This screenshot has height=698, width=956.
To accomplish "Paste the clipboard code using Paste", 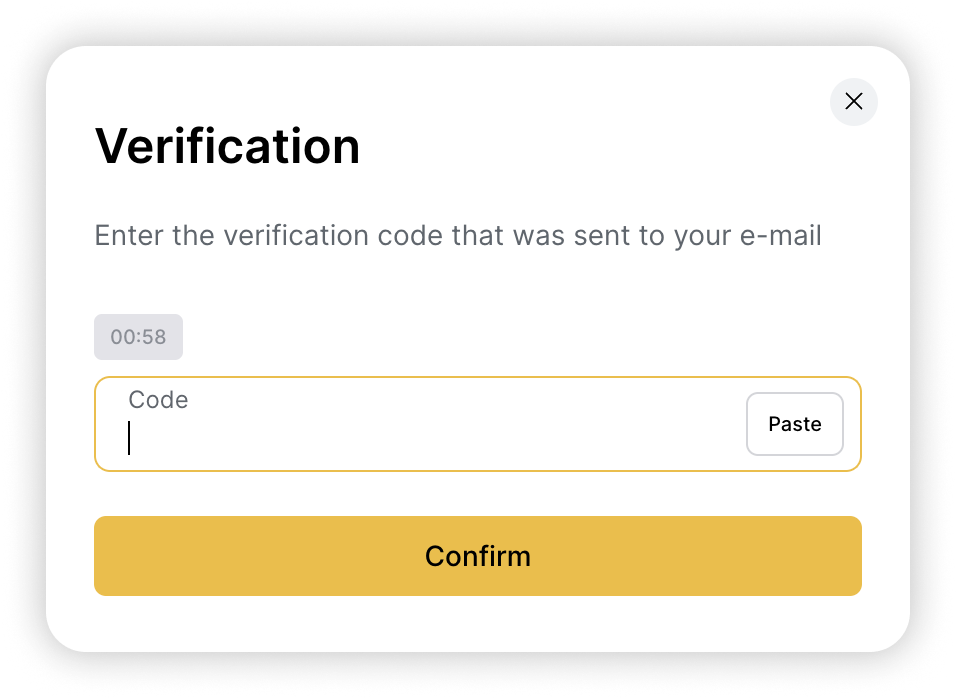I will coord(794,424).
